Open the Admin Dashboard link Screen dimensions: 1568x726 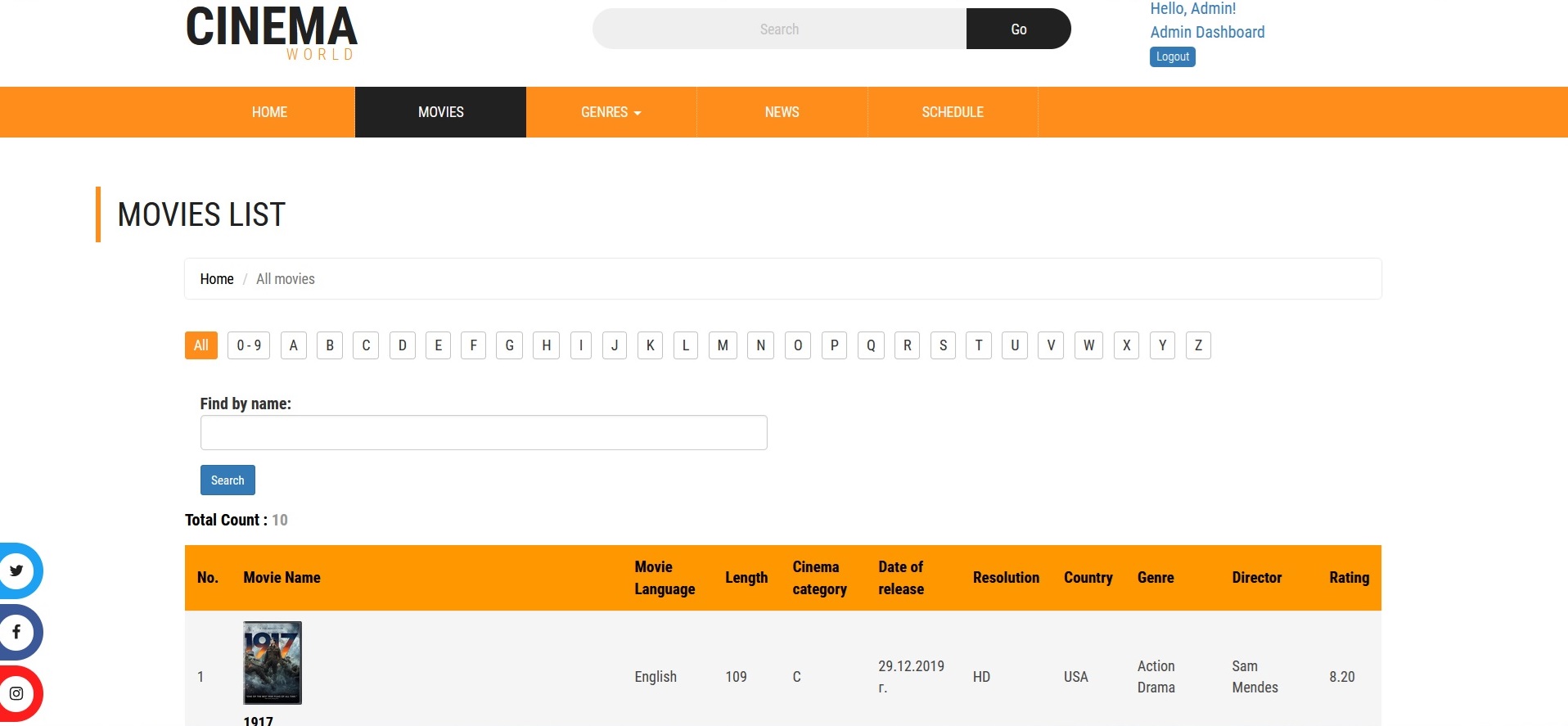click(1207, 32)
